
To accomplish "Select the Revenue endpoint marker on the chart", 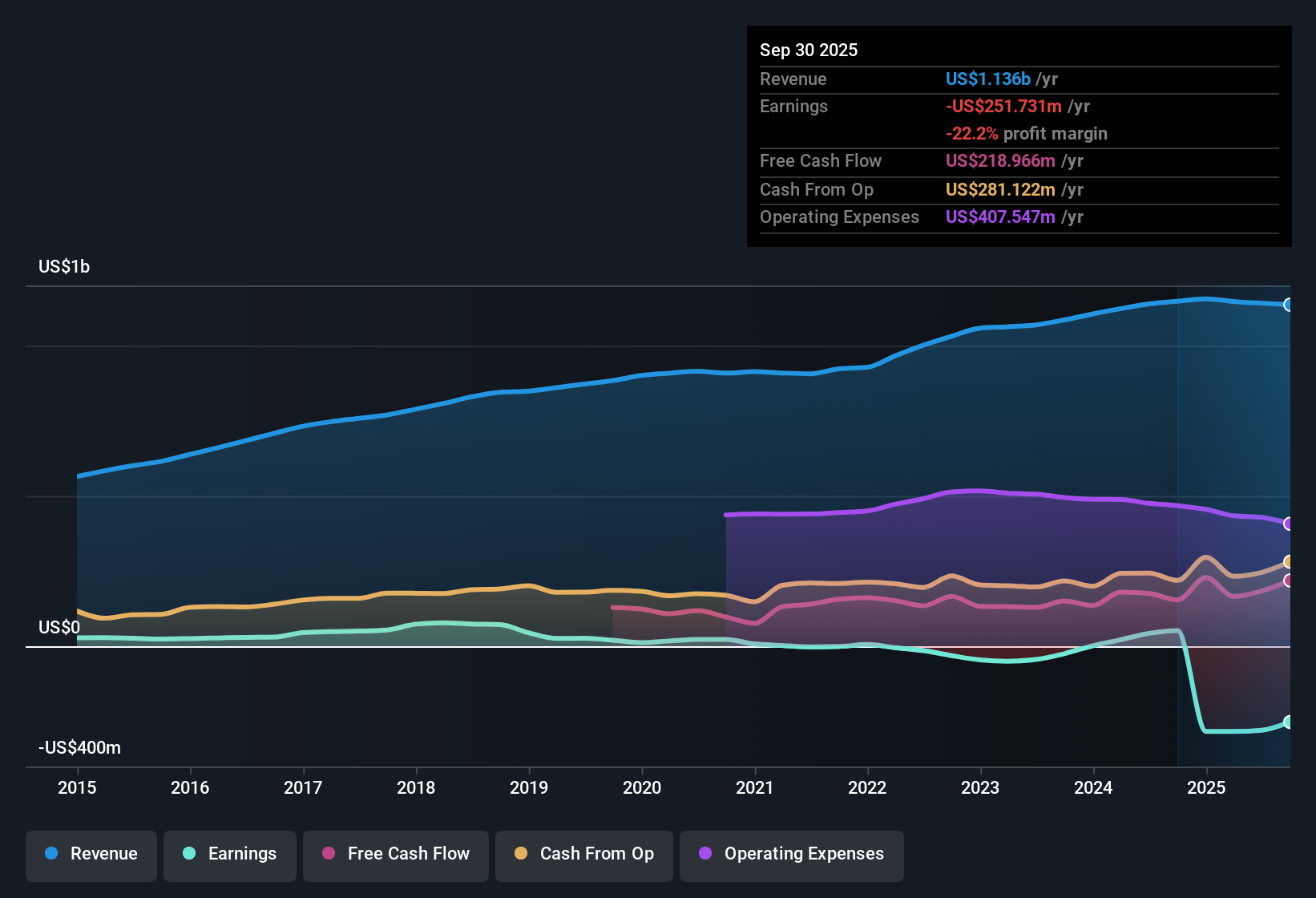I will (x=1289, y=305).
